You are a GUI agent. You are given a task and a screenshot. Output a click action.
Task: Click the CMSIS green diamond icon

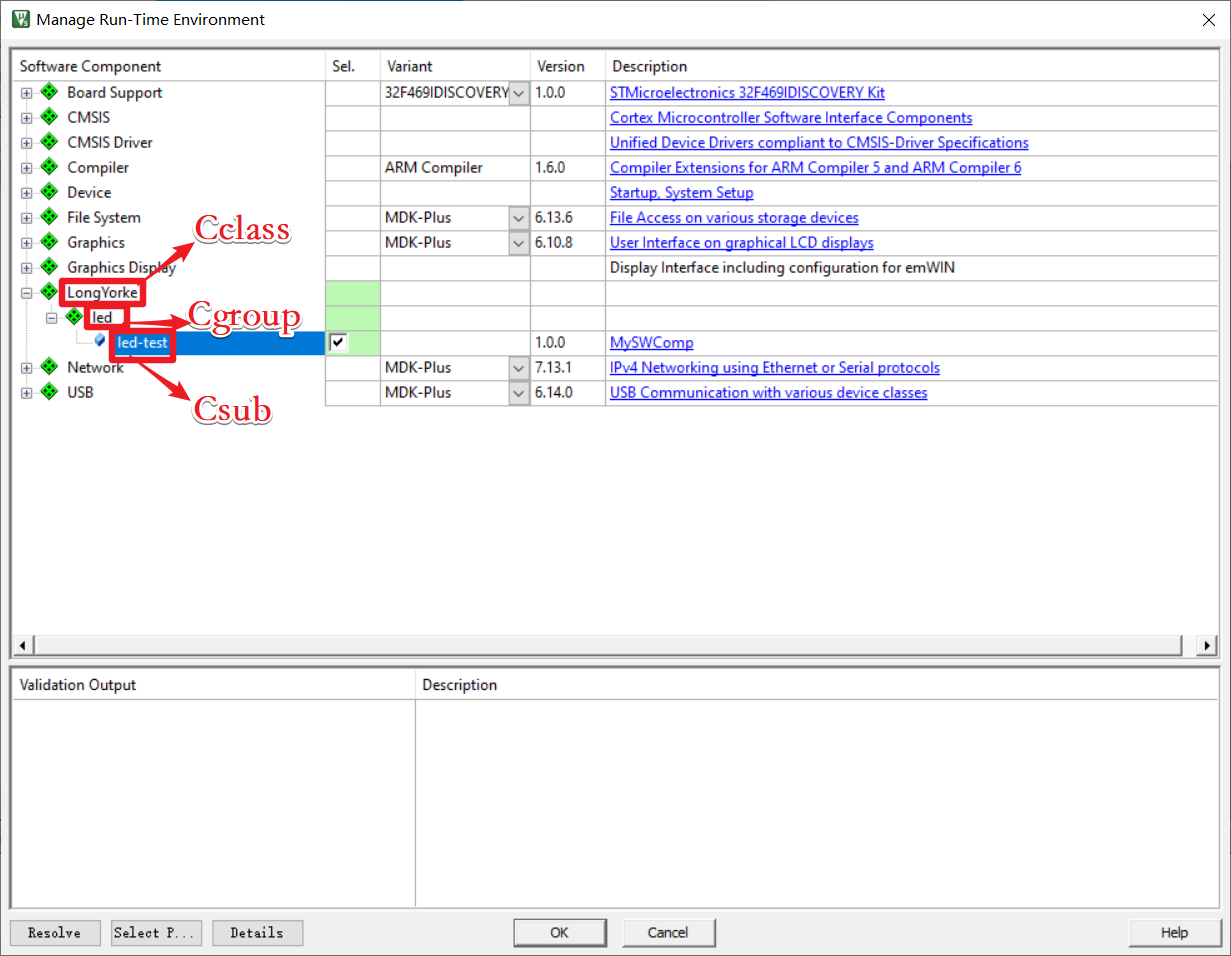(x=49, y=117)
